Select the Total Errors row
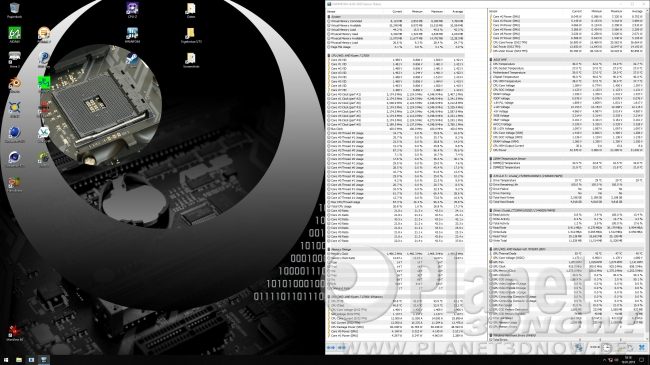The height and width of the screenshot is (365, 650). [566, 340]
